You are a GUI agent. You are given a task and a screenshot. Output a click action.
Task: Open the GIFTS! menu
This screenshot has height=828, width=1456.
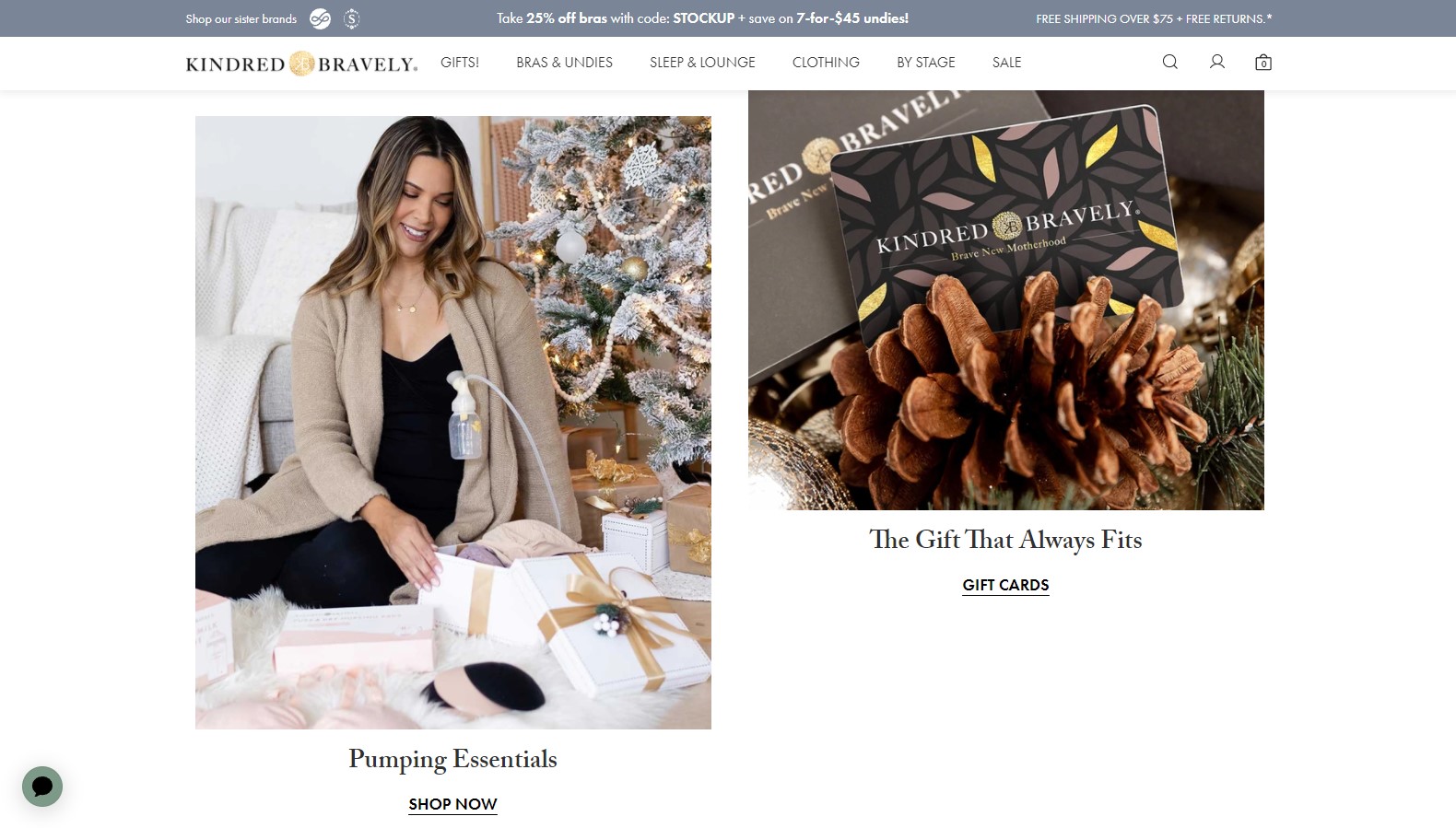(460, 63)
